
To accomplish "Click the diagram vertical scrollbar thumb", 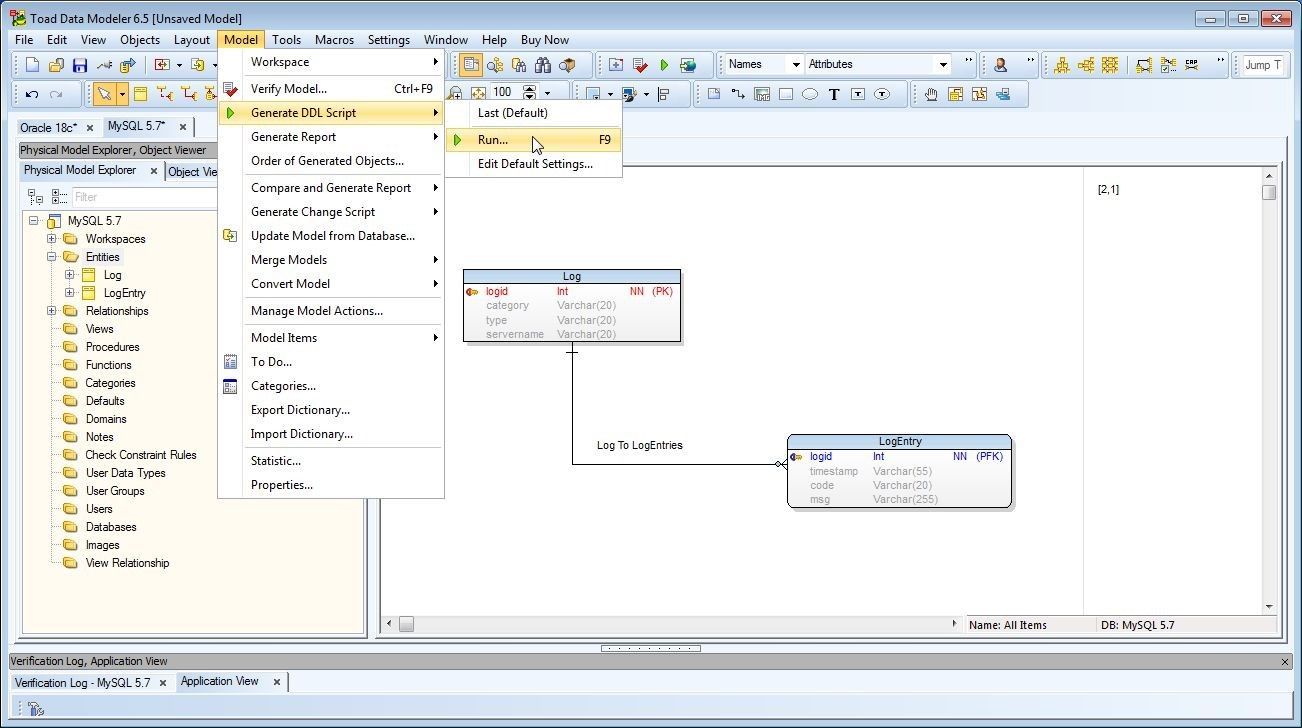I will (x=1269, y=192).
